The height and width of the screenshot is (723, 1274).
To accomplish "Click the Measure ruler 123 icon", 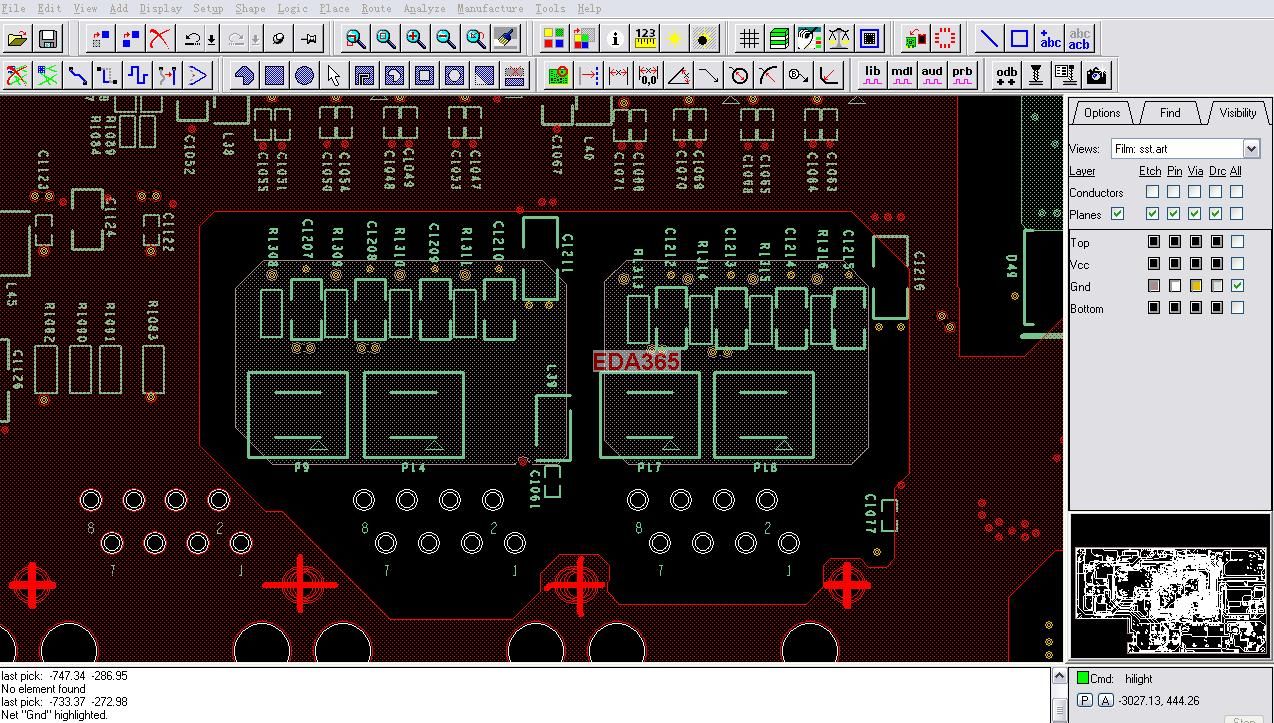I will (645, 39).
